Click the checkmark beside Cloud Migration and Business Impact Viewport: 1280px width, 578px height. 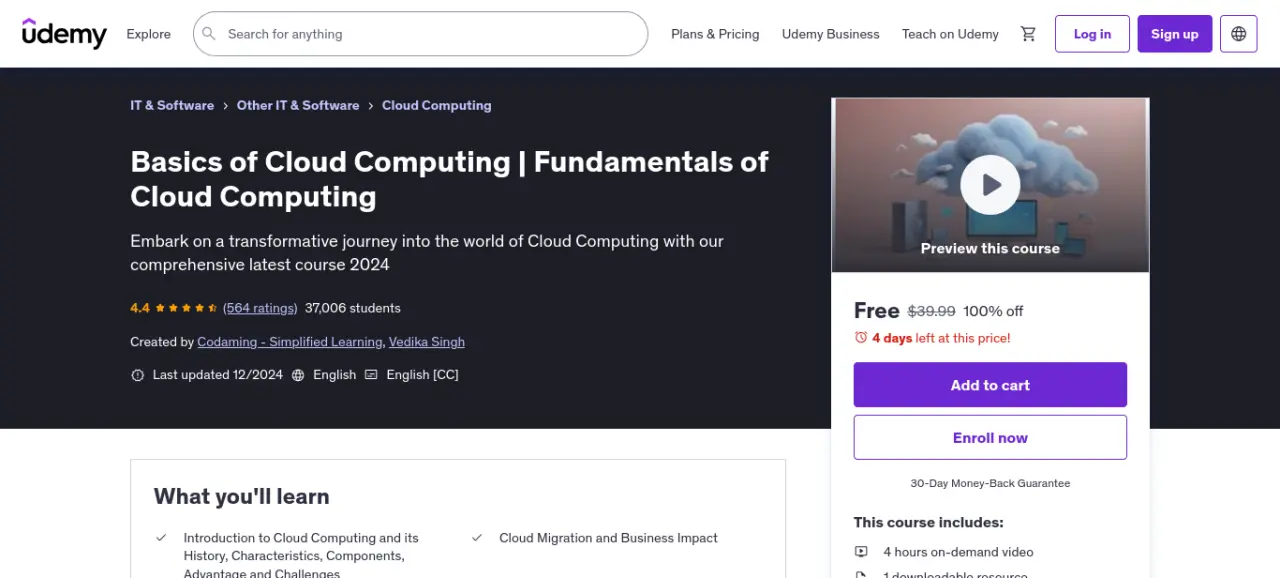(477, 538)
